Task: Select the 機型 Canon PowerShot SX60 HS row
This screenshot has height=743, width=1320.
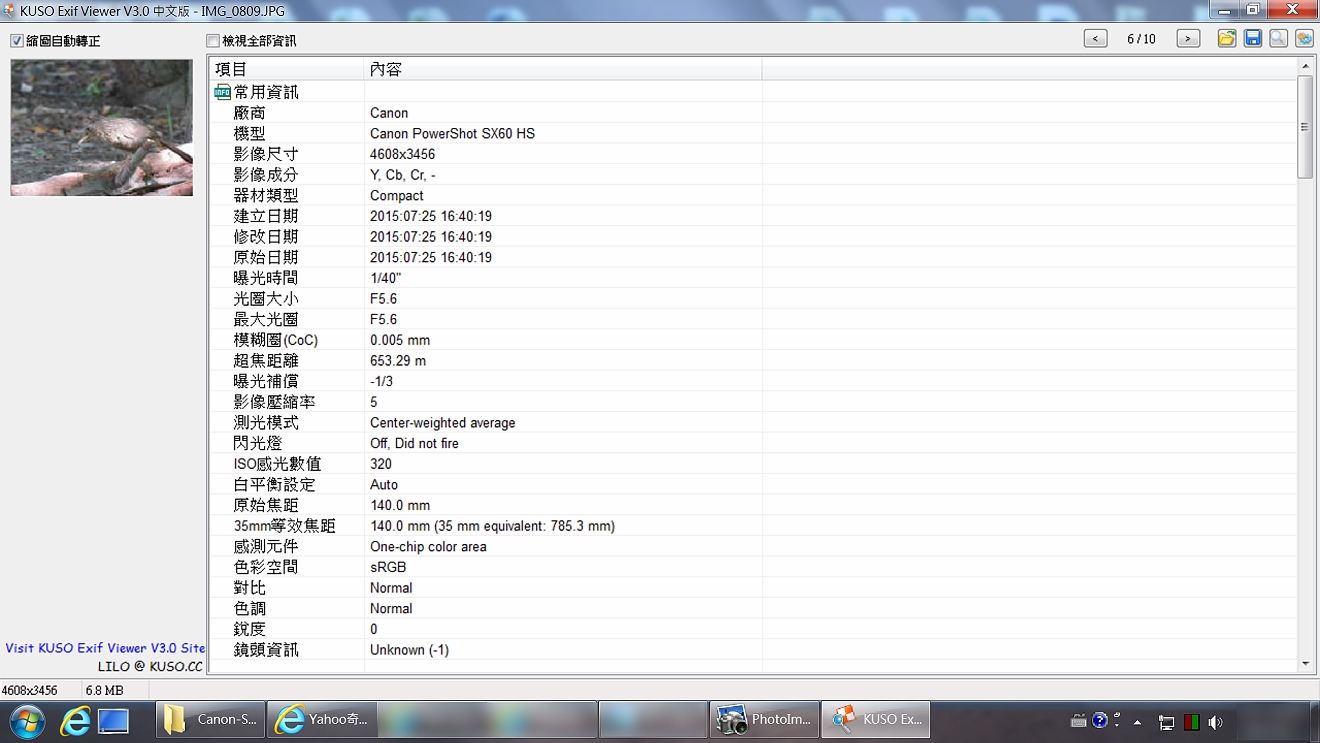Action: (x=752, y=133)
